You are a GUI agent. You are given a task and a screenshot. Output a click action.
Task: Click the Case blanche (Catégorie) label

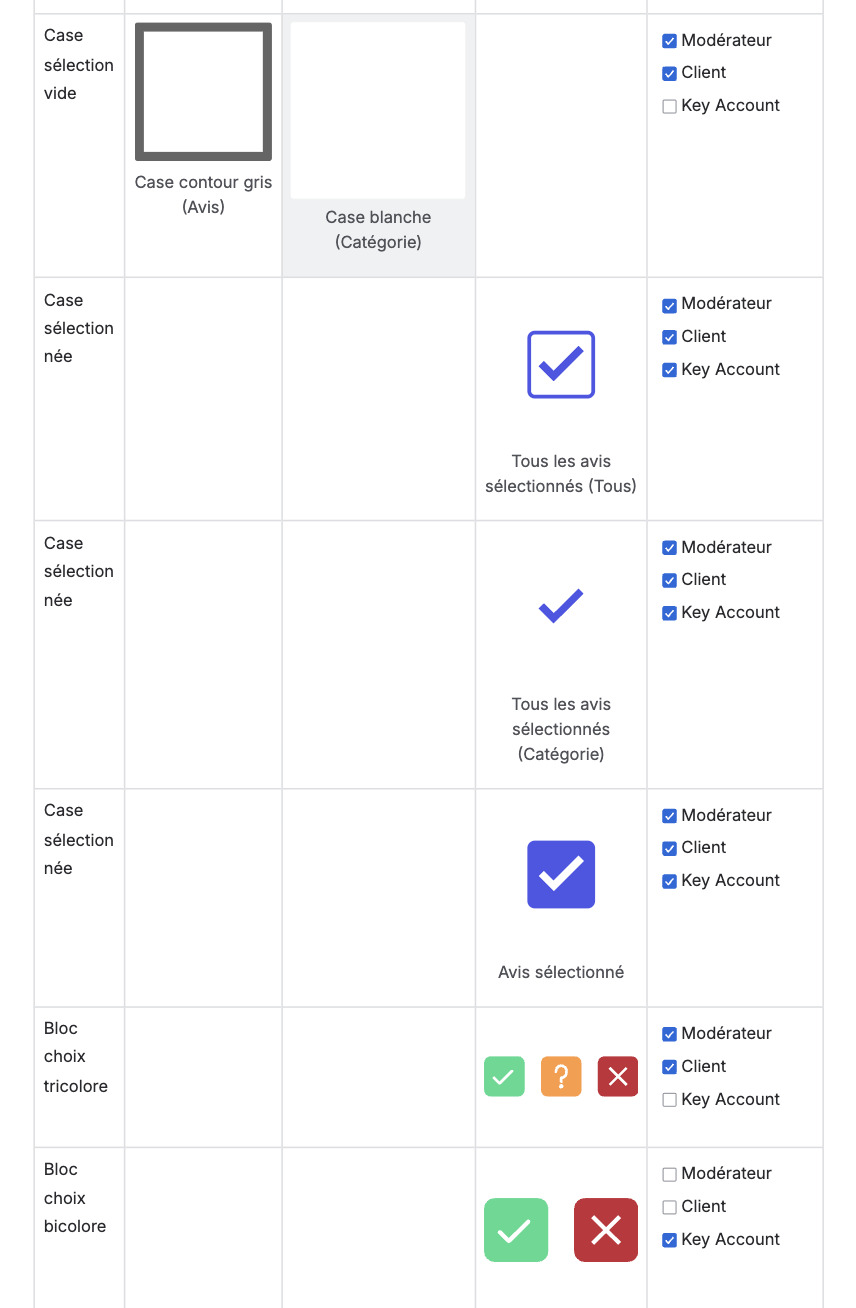coord(378,229)
